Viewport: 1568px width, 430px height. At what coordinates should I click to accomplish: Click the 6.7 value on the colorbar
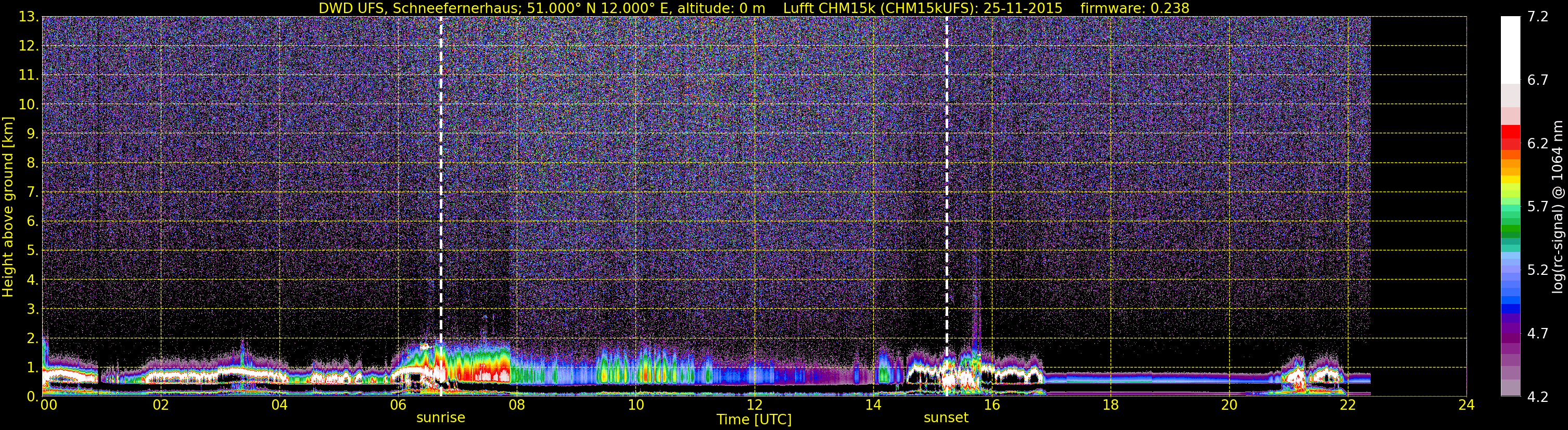coord(1538,80)
